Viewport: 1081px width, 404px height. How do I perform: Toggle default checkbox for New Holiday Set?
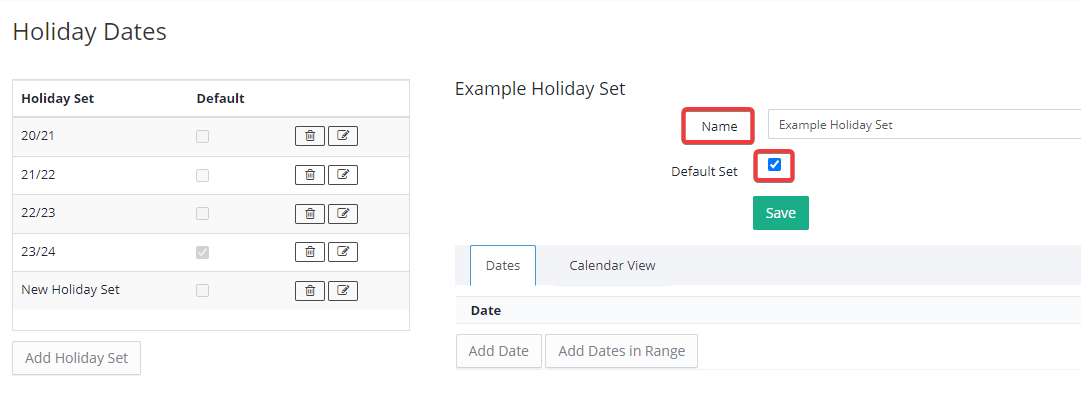tap(203, 291)
